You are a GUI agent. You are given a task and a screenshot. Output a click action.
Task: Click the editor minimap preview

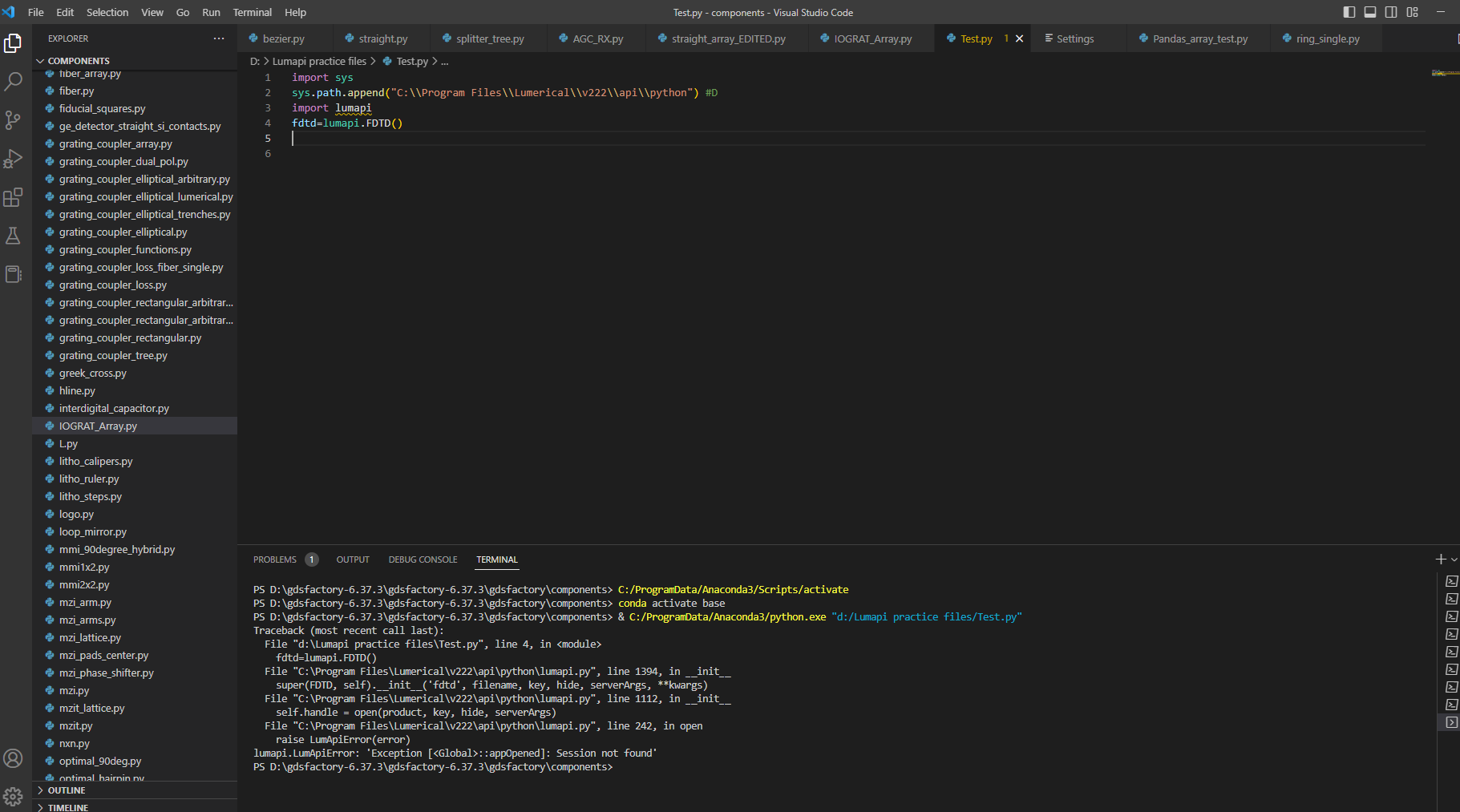coord(1446,73)
